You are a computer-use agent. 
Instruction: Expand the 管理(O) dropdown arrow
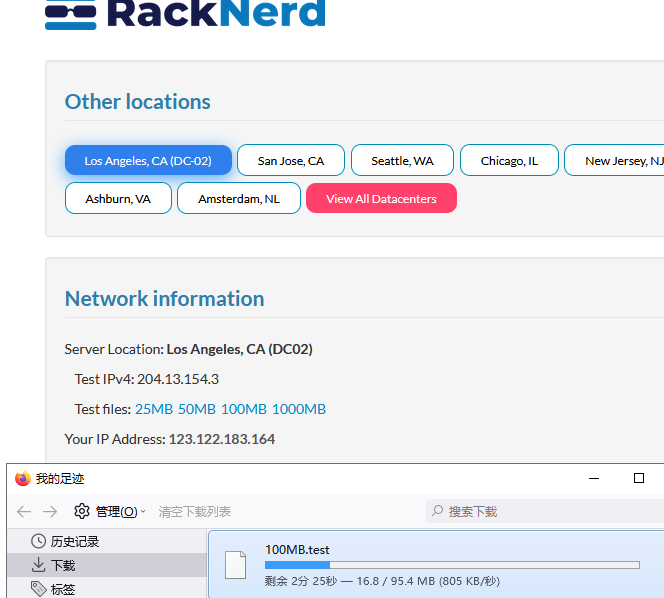click(x=143, y=512)
